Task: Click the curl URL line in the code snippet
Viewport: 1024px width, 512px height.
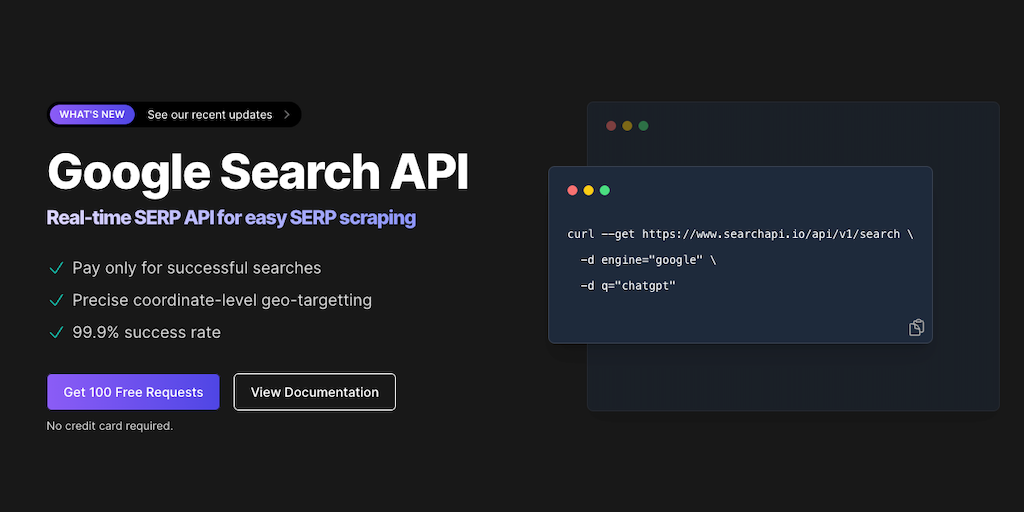Action: [740, 234]
